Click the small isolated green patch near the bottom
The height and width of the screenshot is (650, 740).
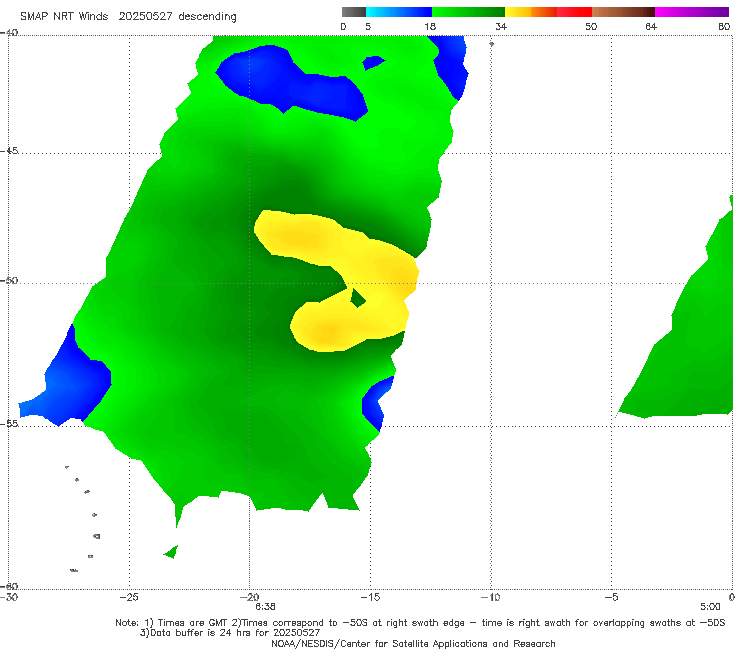coord(171,551)
